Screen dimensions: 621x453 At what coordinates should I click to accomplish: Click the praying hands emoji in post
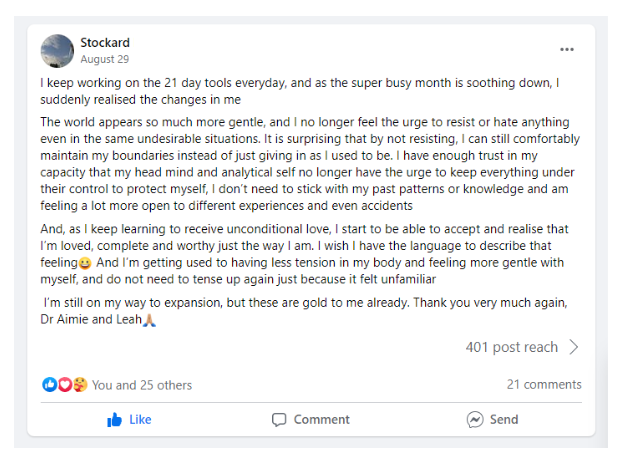149,321
